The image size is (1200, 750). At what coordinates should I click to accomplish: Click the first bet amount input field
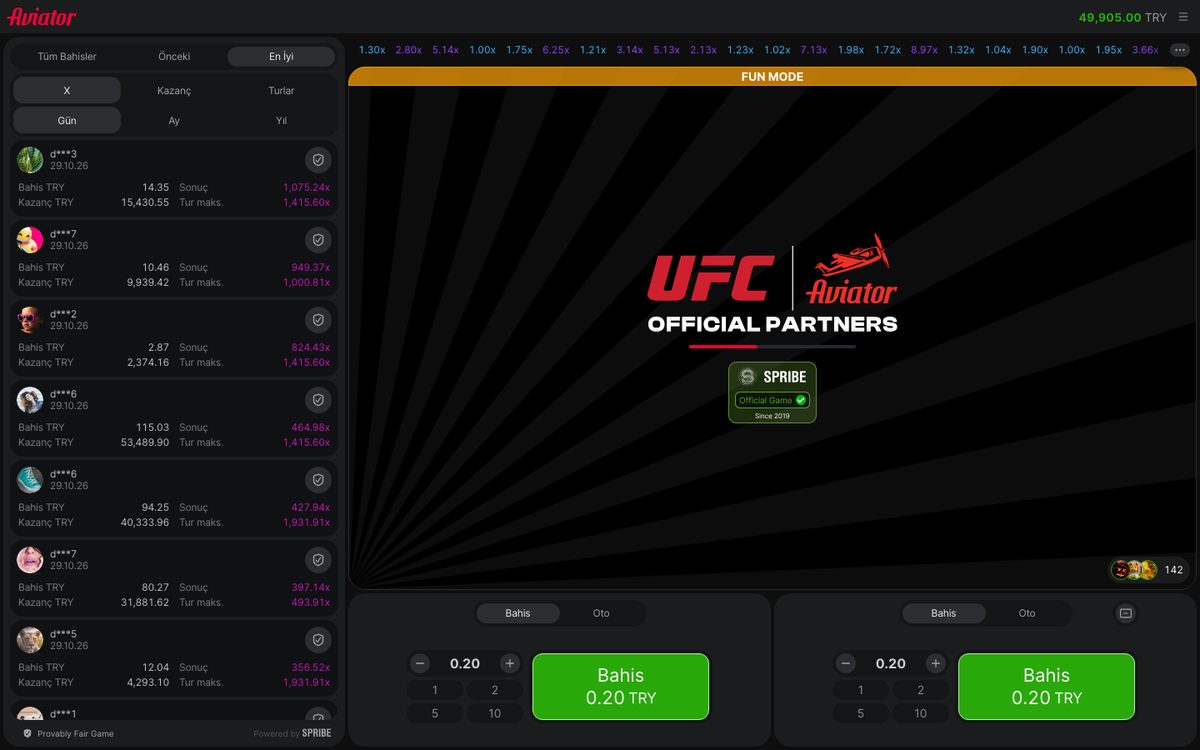coord(465,663)
